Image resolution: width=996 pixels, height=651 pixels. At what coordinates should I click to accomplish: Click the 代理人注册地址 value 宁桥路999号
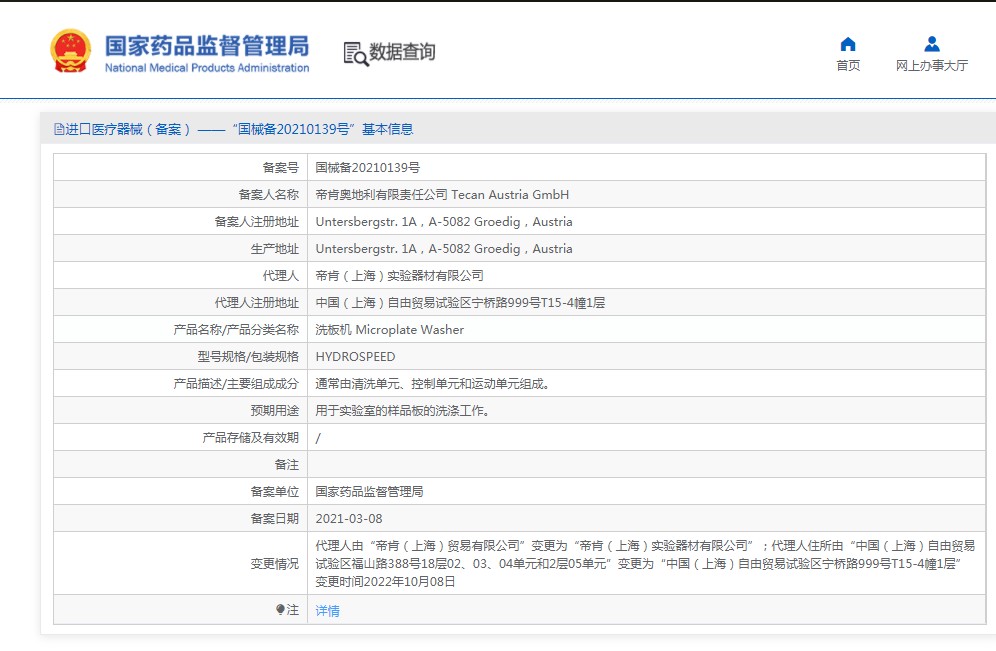460,303
